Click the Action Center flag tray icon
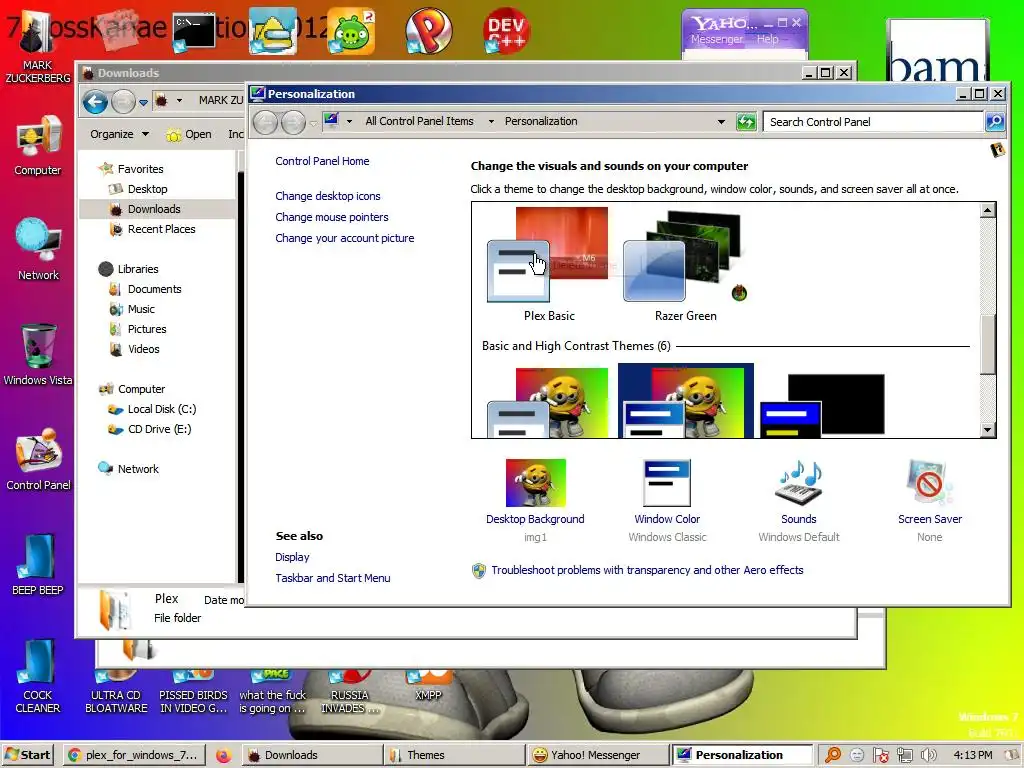 pos(880,755)
